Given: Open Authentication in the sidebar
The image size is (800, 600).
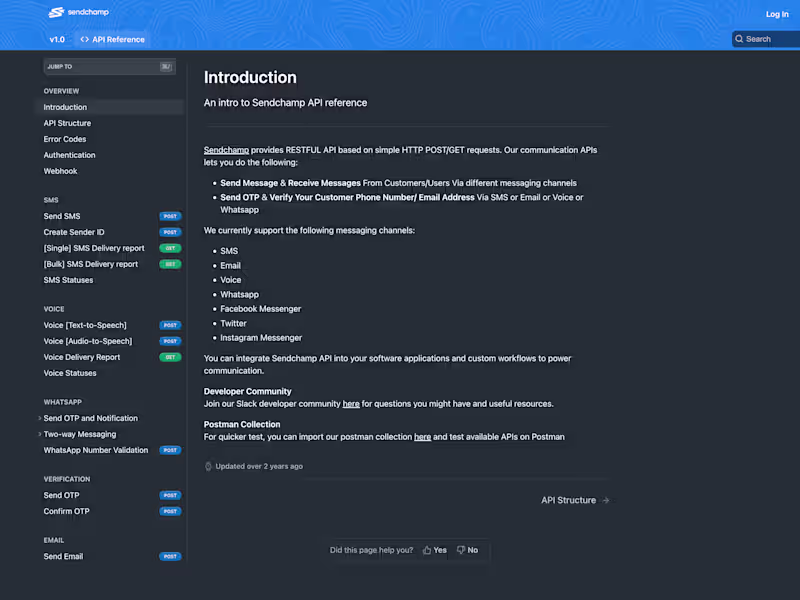Looking at the screenshot, I should point(70,155).
